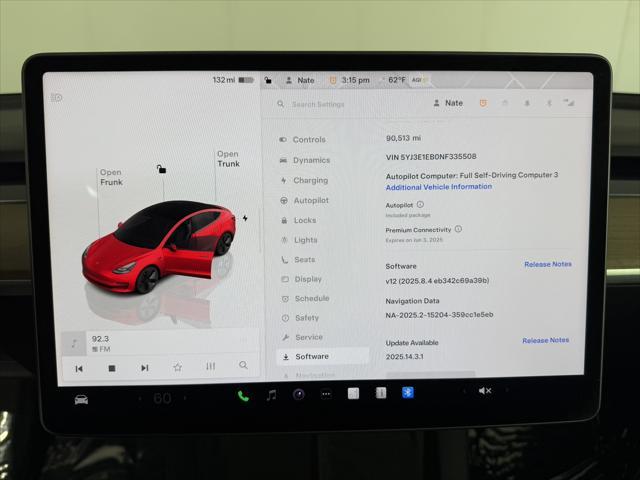Open Seats settings section
The height and width of the screenshot is (480, 640).
click(298, 260)
